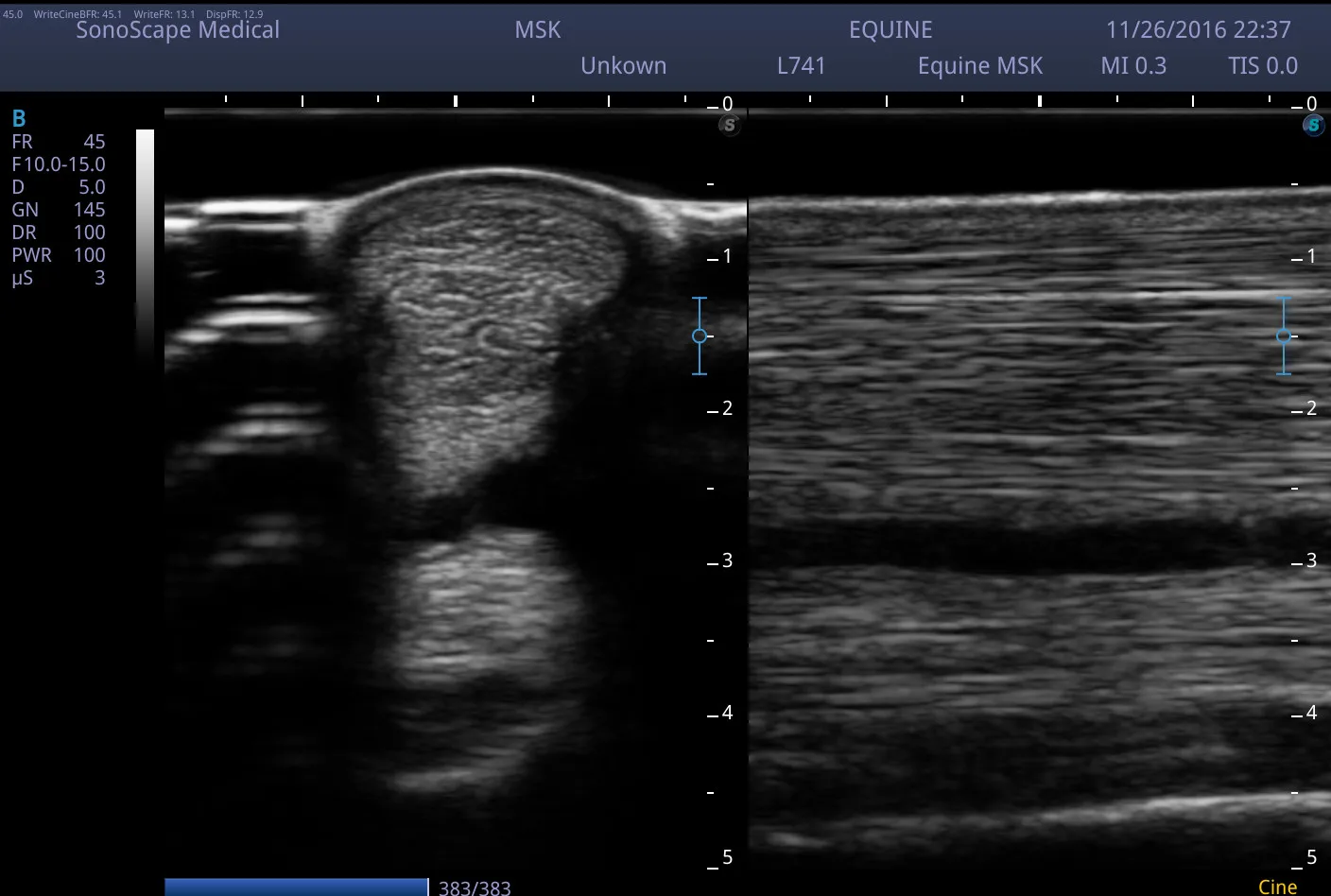The height and width of the screenshot is (896, 1331).
Task: Click the DispFR: 12.9 debug text
Action: 234,14
